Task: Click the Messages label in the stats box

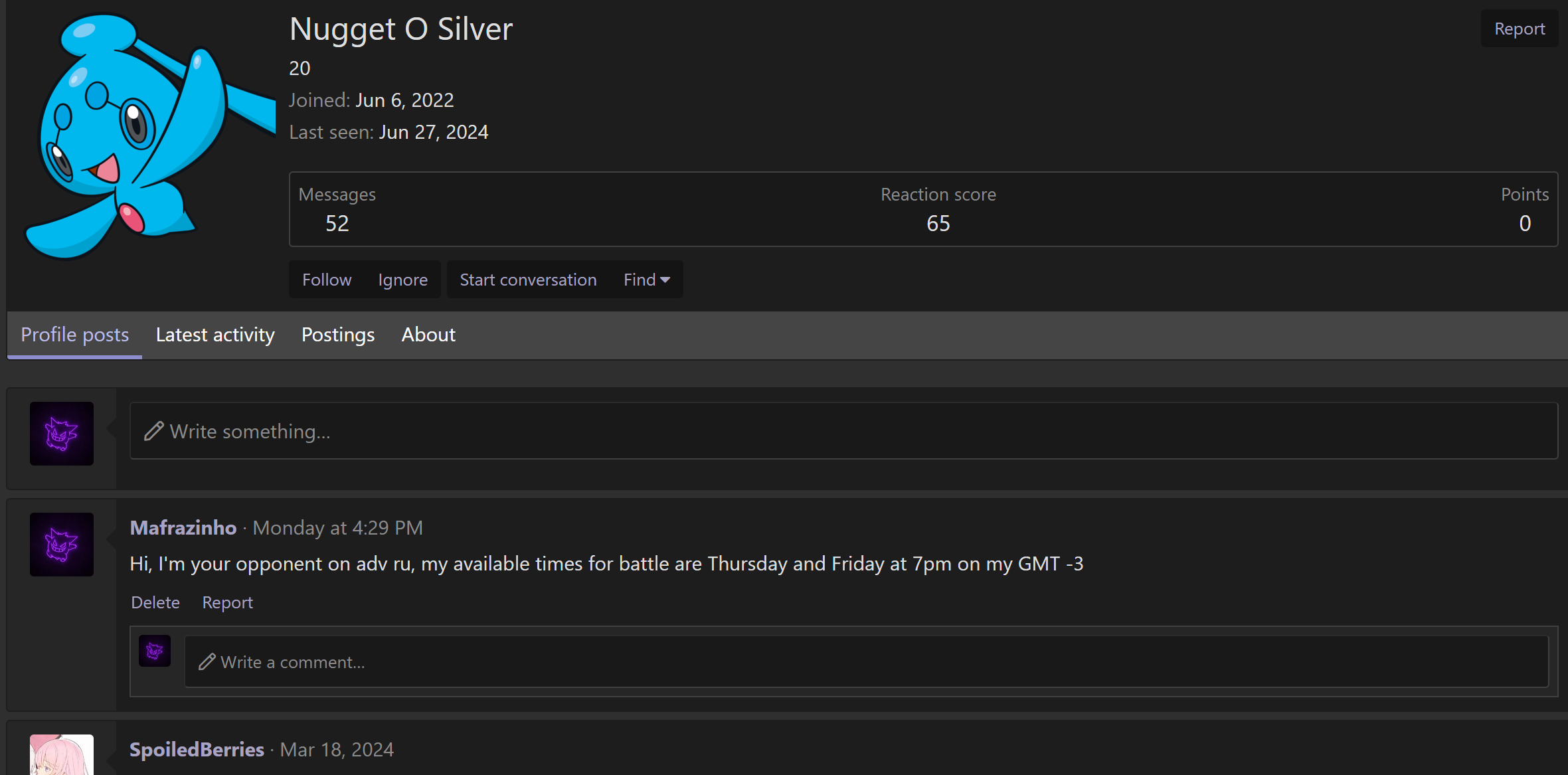Action: [x=337, y=195]
